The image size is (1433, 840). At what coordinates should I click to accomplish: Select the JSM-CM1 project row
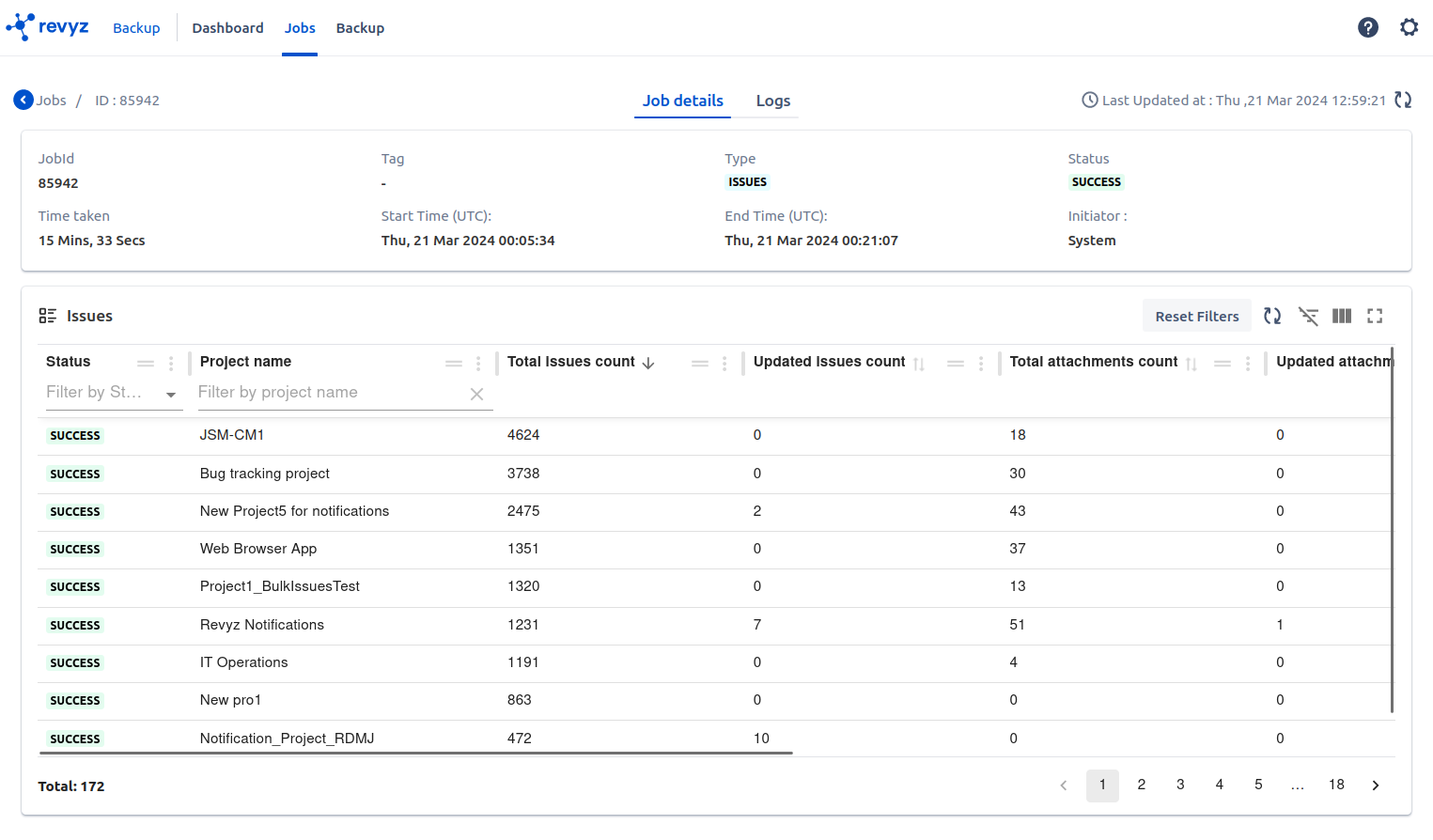716,435
